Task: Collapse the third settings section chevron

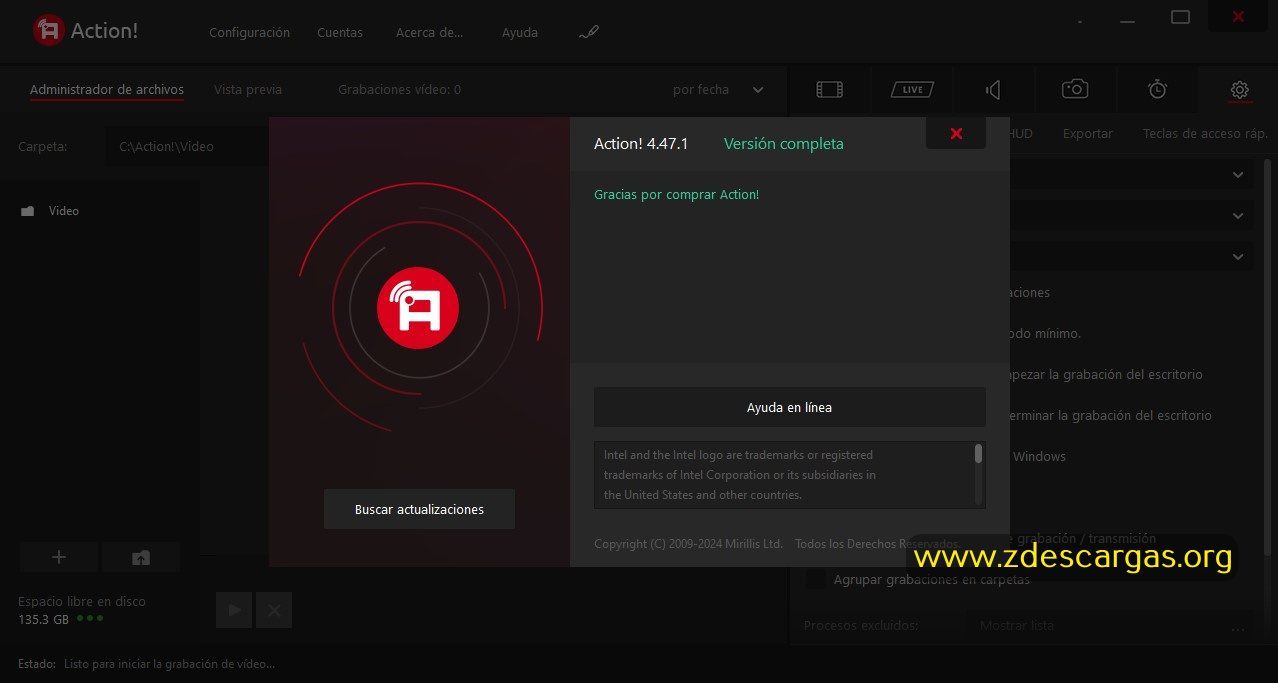Action: coord(1238,257)
